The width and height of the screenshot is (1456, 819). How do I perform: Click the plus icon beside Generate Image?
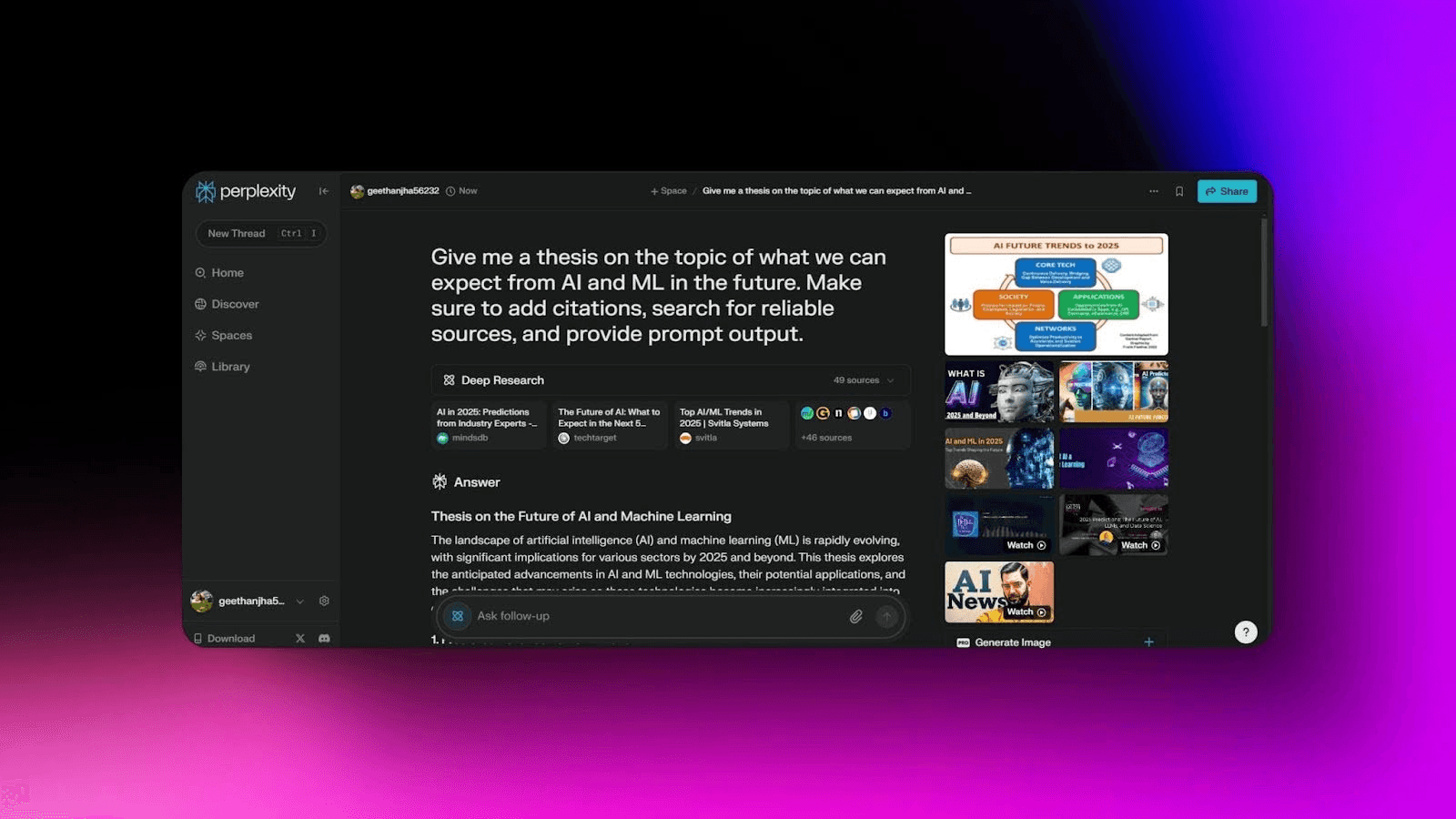pyautogui.click(x=1148, y=642)
